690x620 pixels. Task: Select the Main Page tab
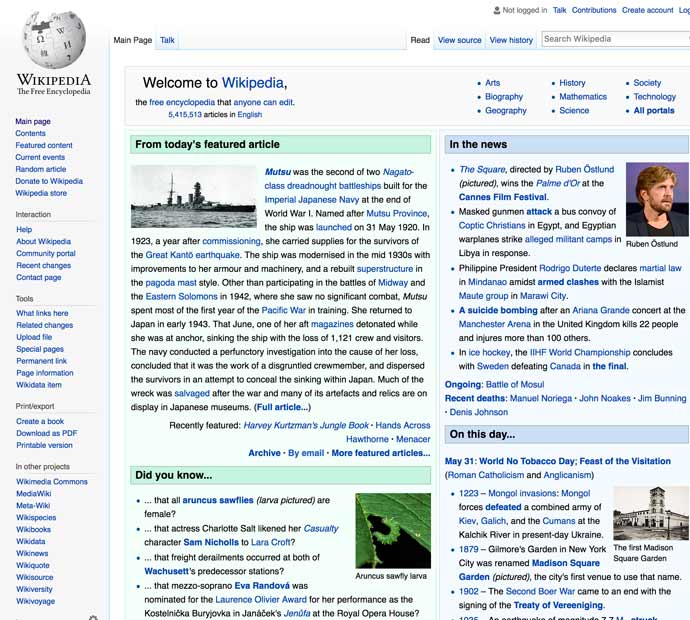click(x=132, y=40)
